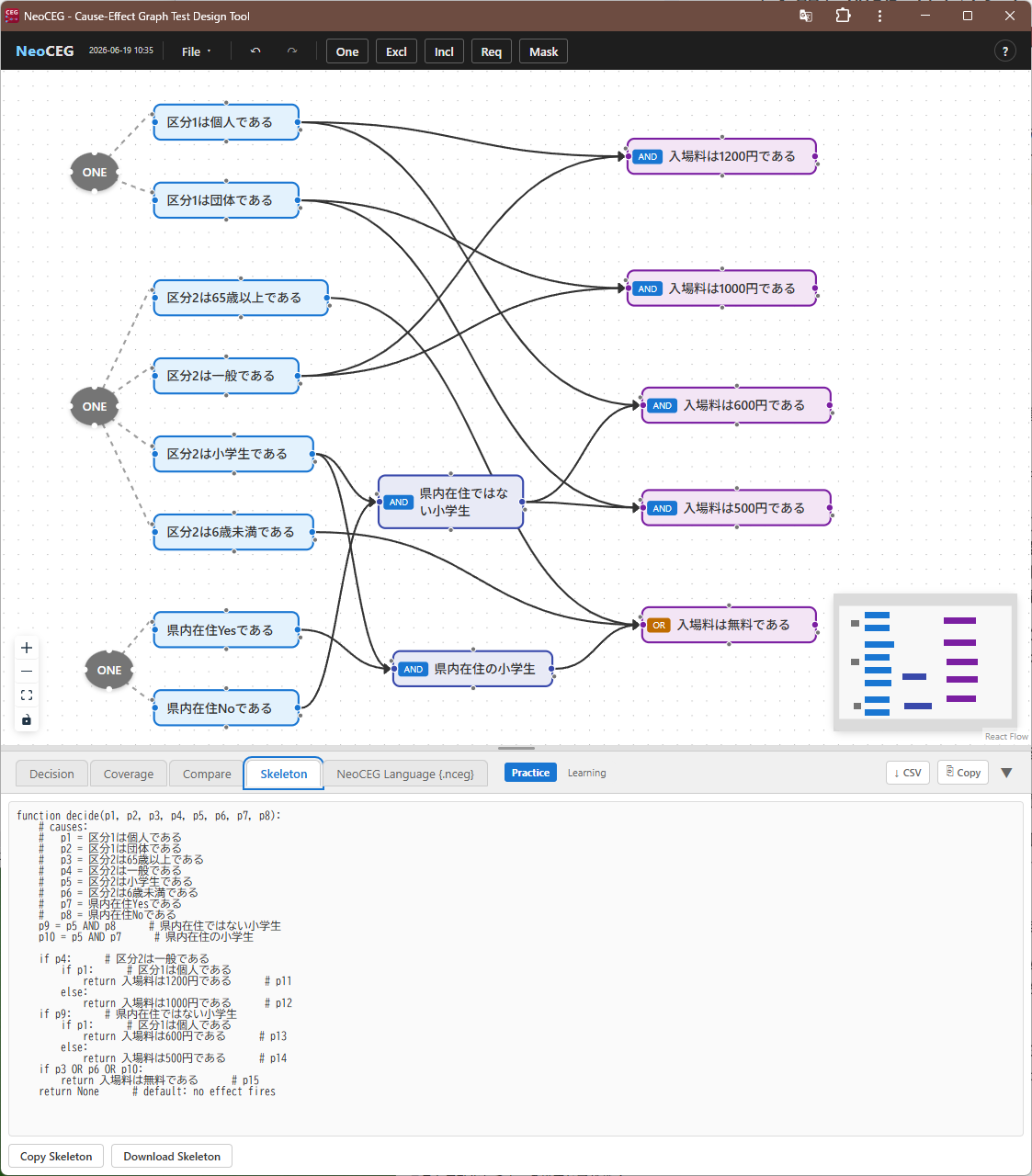Select node 区分2は6歳未満である
Screen dimensions: 1032x1176
pos(233,532)
